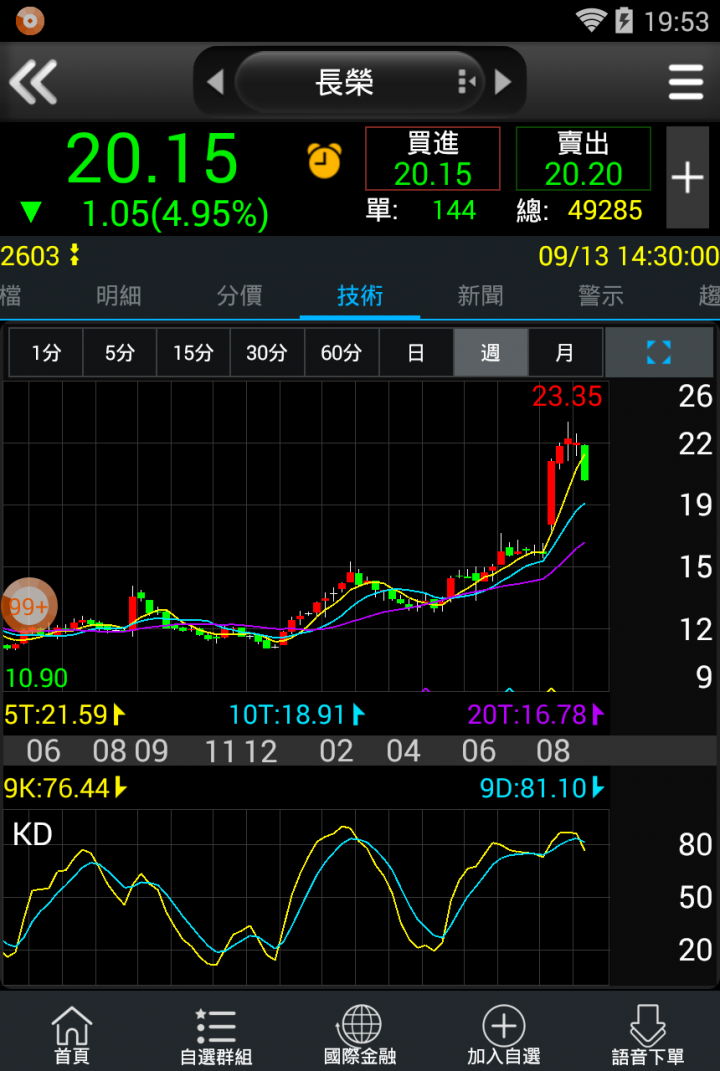Tap the current price 20.15
Viewport: 720px width, 1071px height.
pyautogui.click(x=152, y=158)
